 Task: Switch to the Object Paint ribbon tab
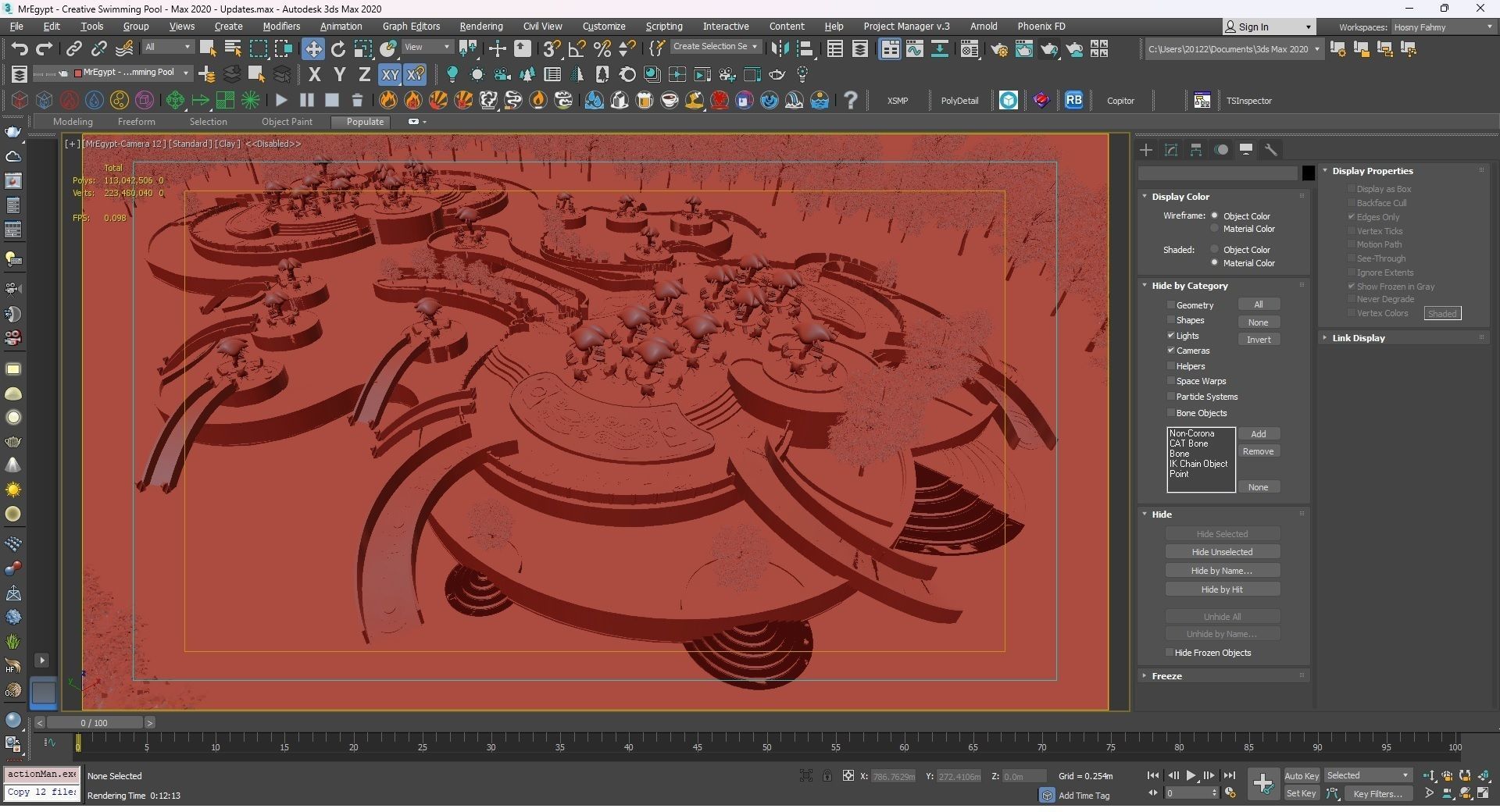(x=287, y=122)
